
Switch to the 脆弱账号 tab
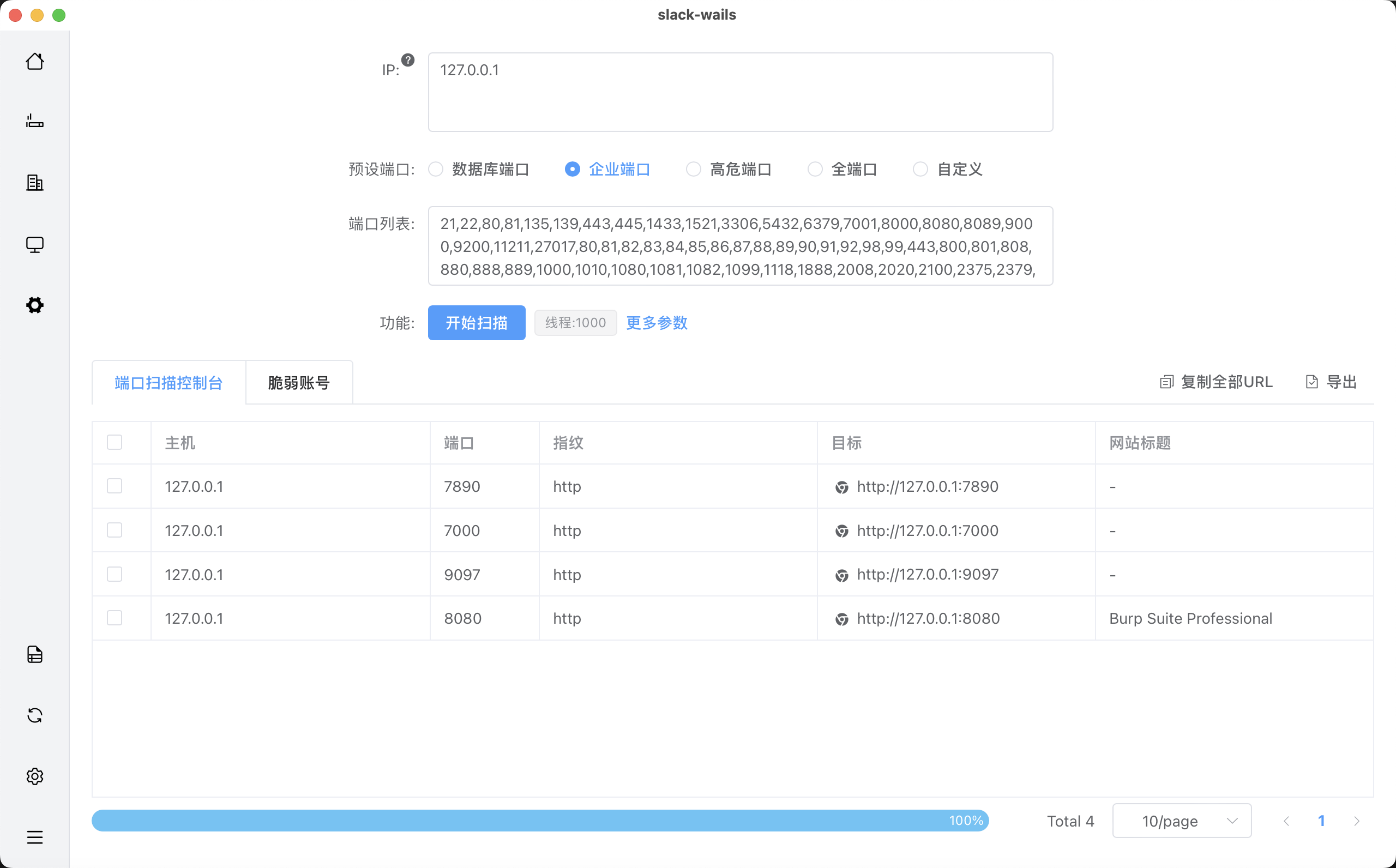298,383
